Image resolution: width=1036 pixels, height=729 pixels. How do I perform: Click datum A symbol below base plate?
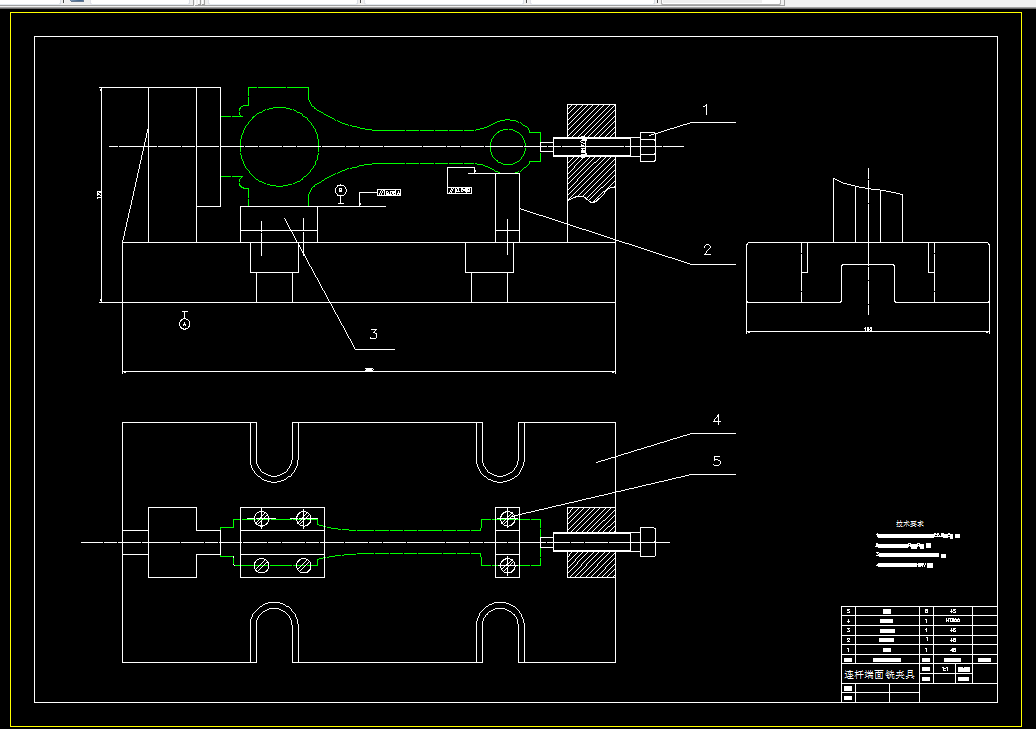click(x=184, y=322)
